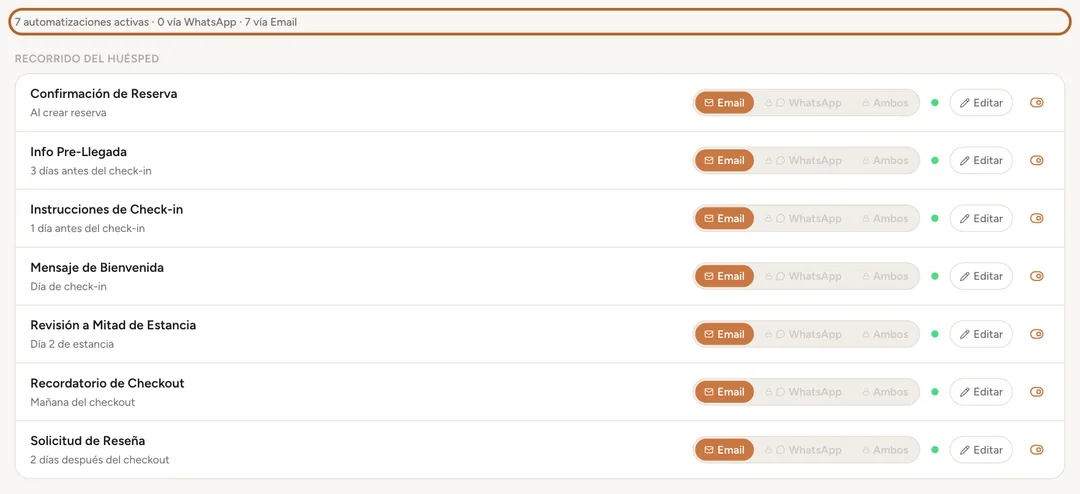
Task: Click the green status dot for Revisión a Mitad de Estancia
Action: click(x=935, y=334)
